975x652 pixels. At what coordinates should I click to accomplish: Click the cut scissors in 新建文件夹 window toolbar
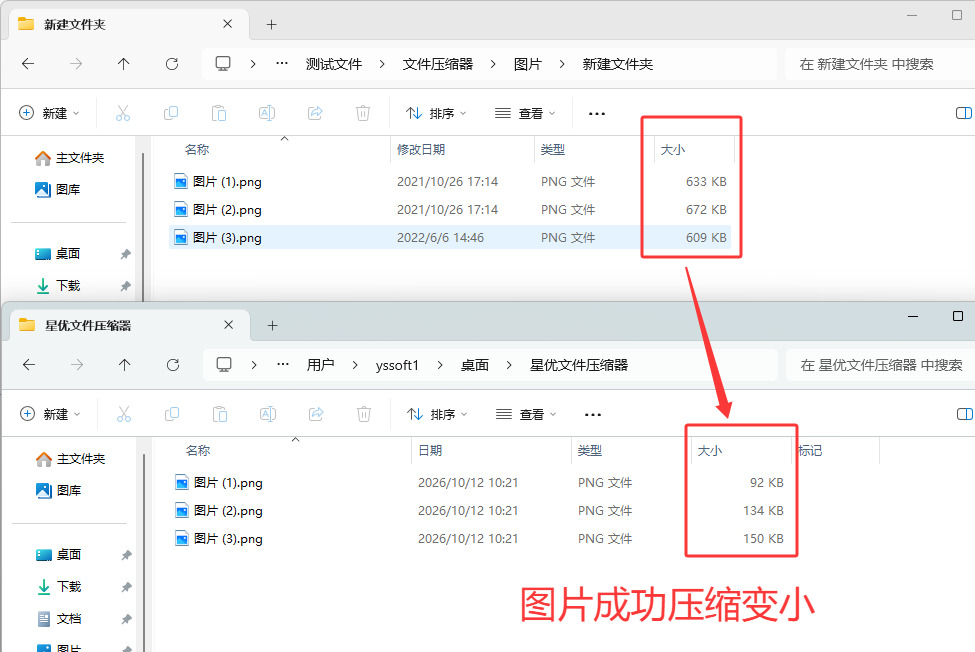pos(123,113)
